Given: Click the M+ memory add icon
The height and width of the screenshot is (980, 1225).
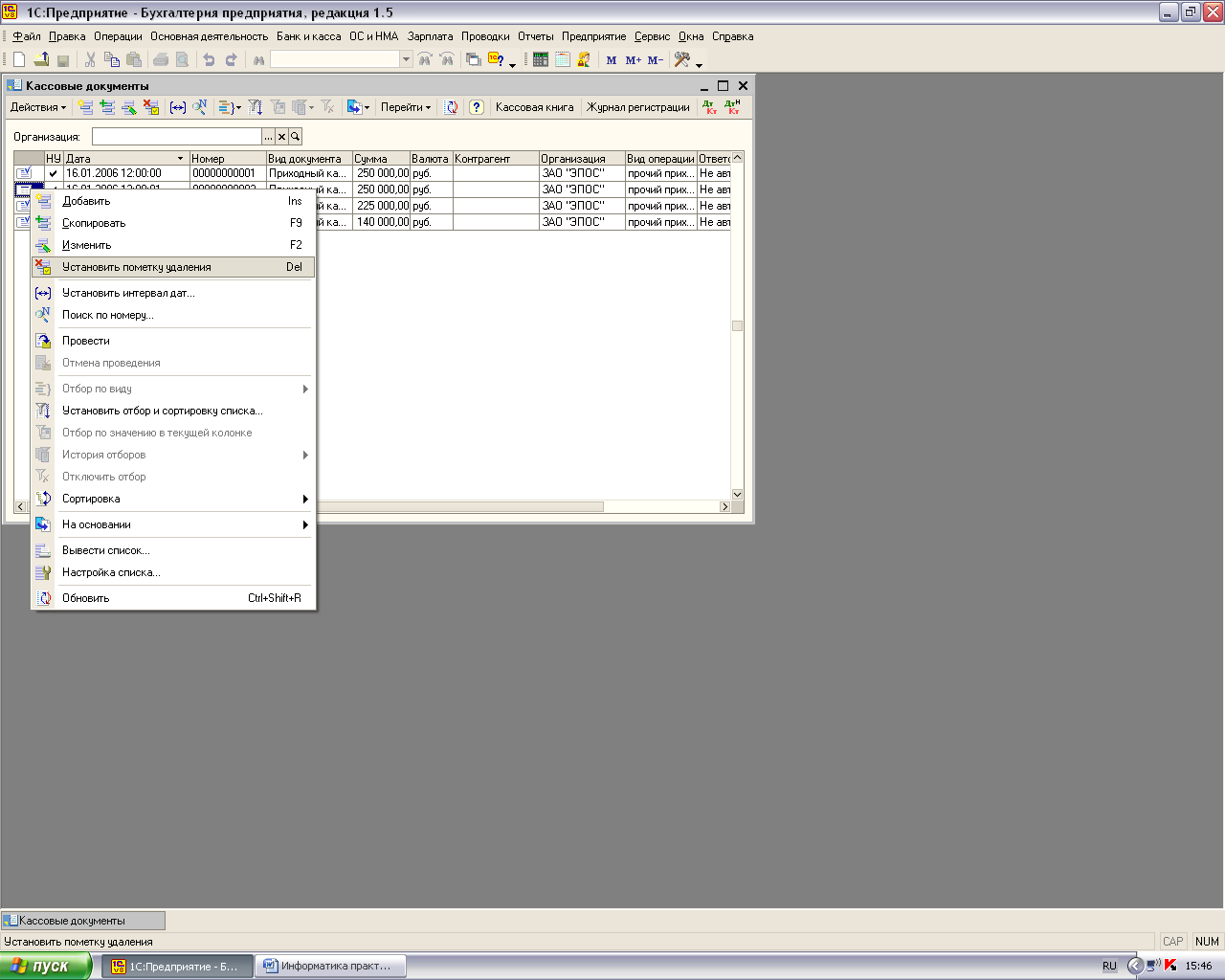Looking at the screenshot, I should tap(633, 59).
